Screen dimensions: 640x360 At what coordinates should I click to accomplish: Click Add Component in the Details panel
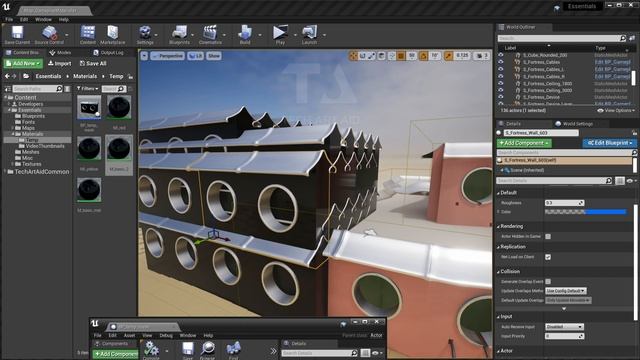(x=524, y=143)
